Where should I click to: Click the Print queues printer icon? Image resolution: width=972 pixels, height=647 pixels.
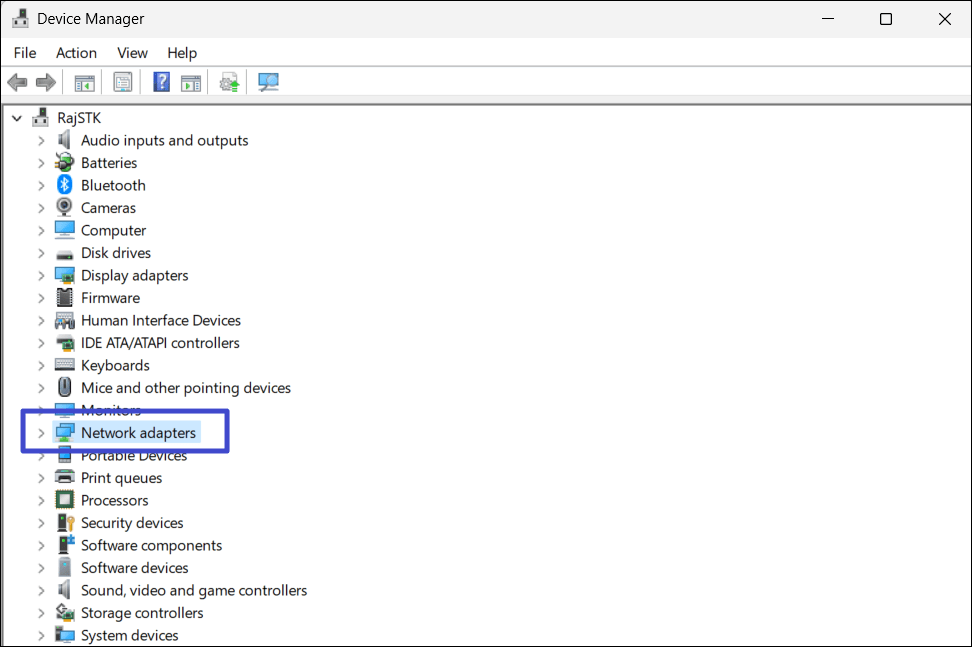[x=62, y=478]
